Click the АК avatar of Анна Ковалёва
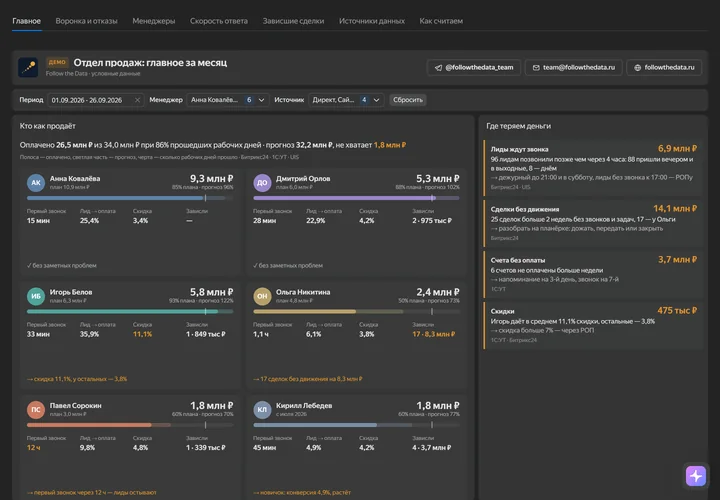This screenshot has width=720, height=500. (x=36, y=183)
